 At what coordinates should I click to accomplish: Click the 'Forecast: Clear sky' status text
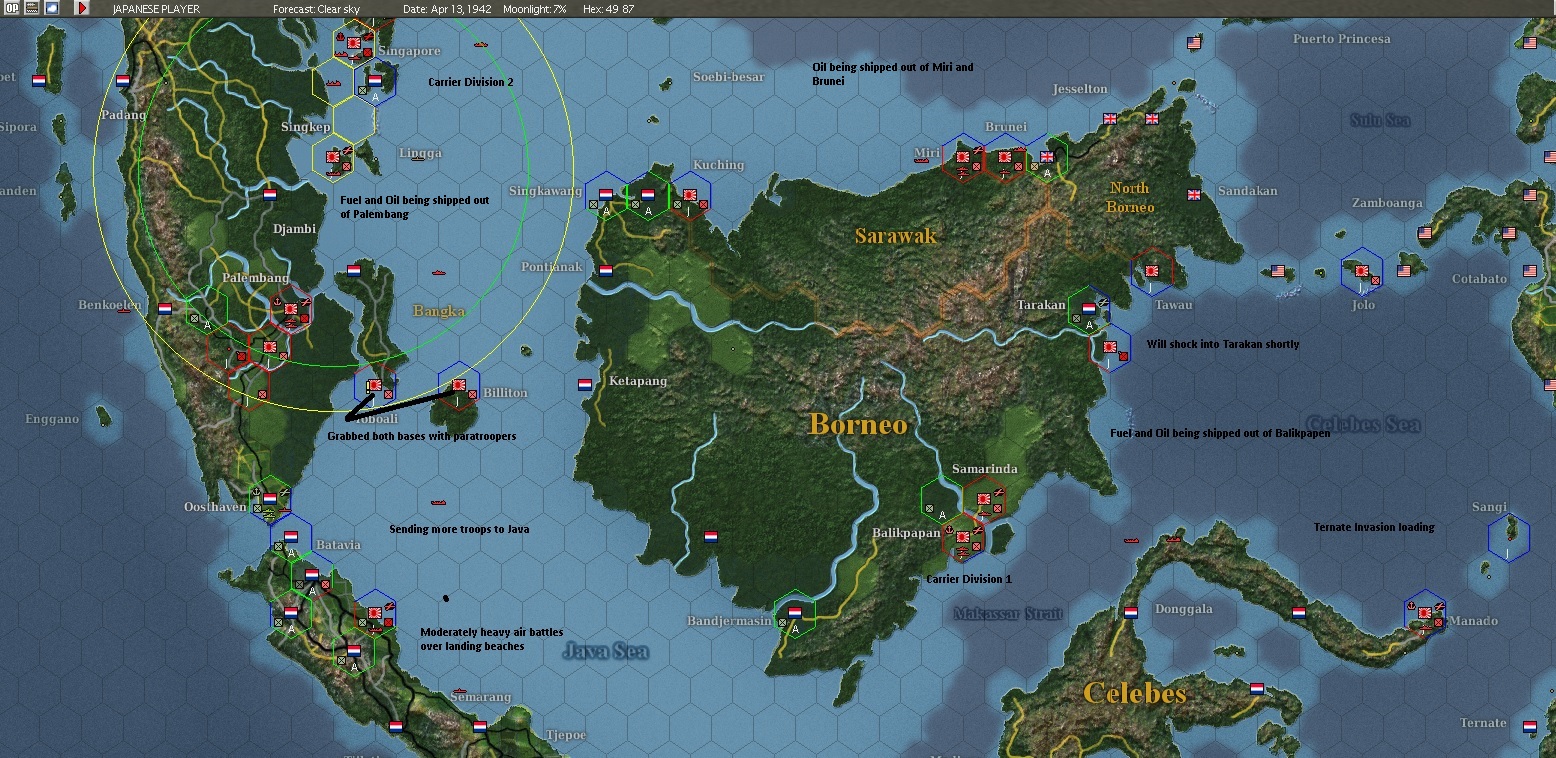[x=316, y=9]
